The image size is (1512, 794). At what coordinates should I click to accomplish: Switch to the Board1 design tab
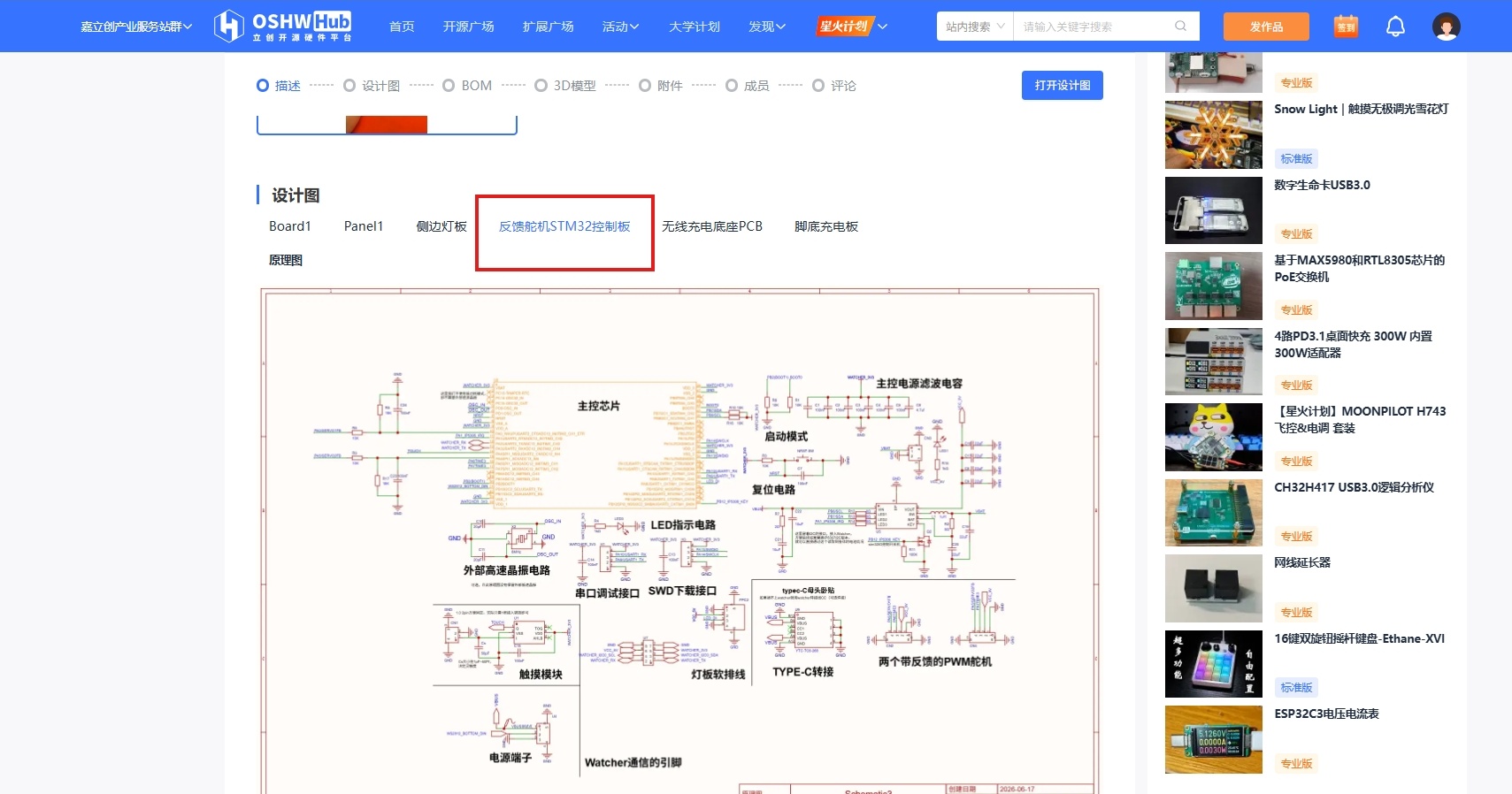[290, 226]
